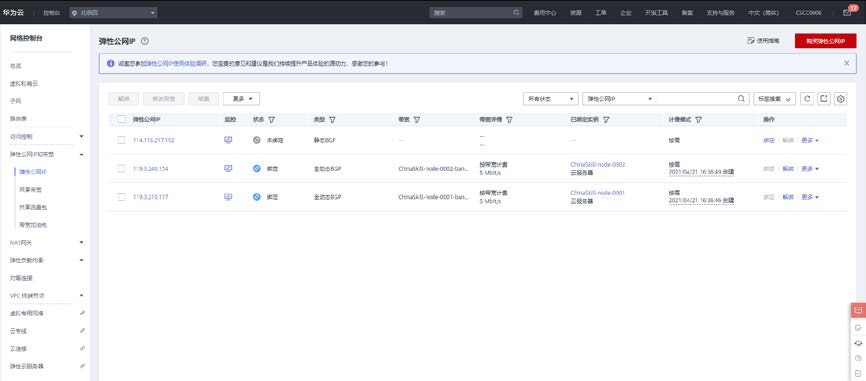Check the box for IP 114.116.217.102
This screenshot has height=381, width=866.
pos(122,140)
